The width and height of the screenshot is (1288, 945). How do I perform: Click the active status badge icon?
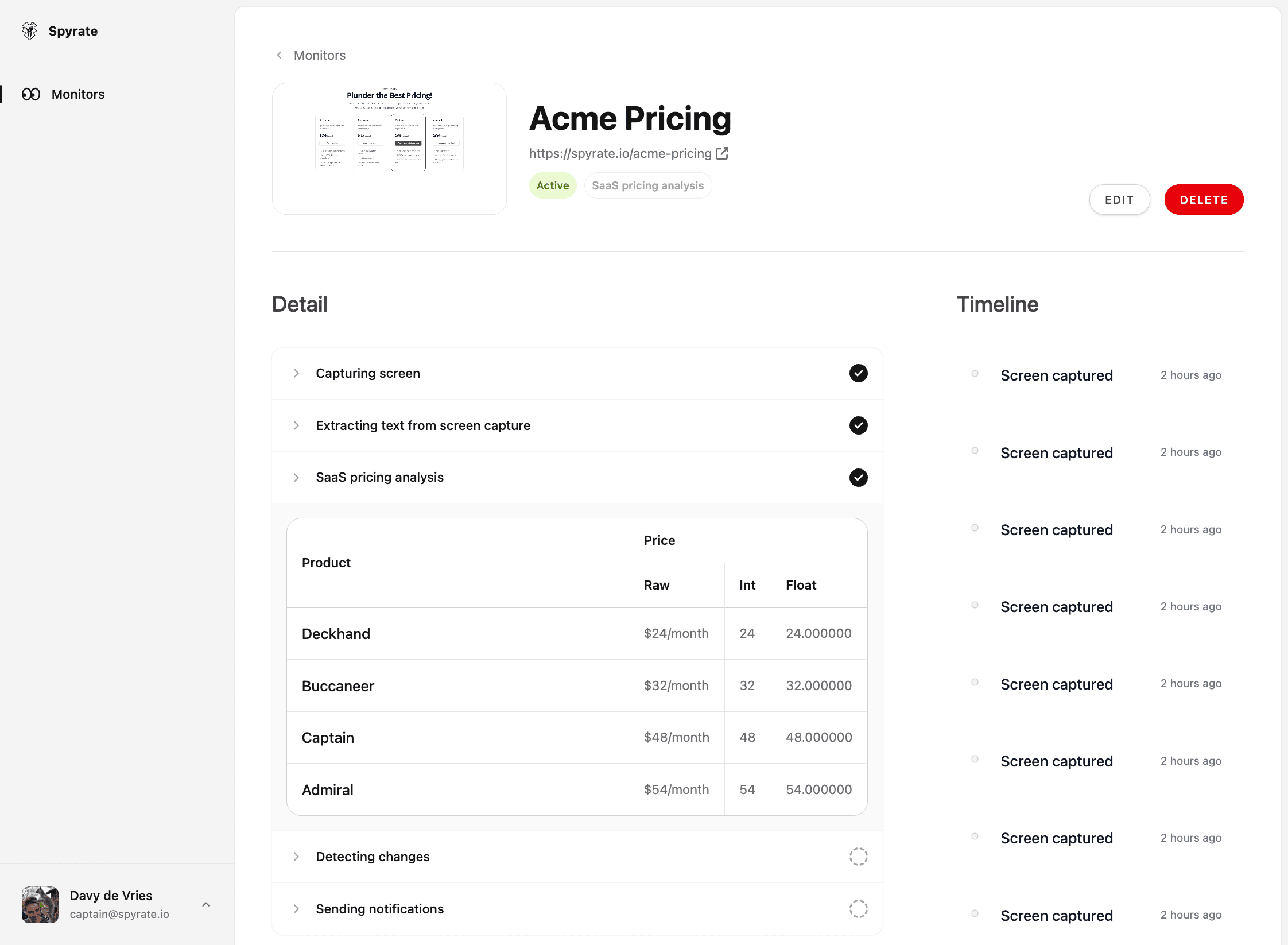[x=553, y=185]
